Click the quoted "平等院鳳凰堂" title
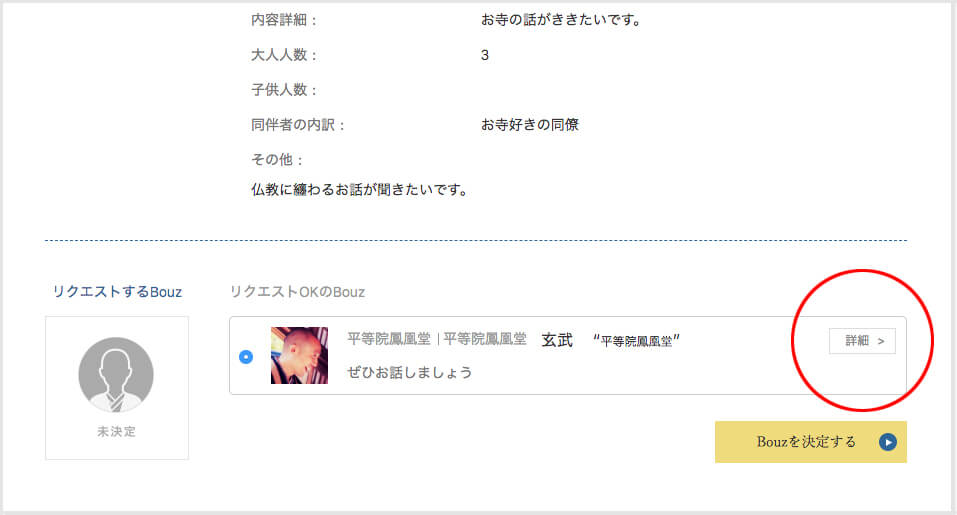This screenshot has width=957, height=515. pos(636,340)
